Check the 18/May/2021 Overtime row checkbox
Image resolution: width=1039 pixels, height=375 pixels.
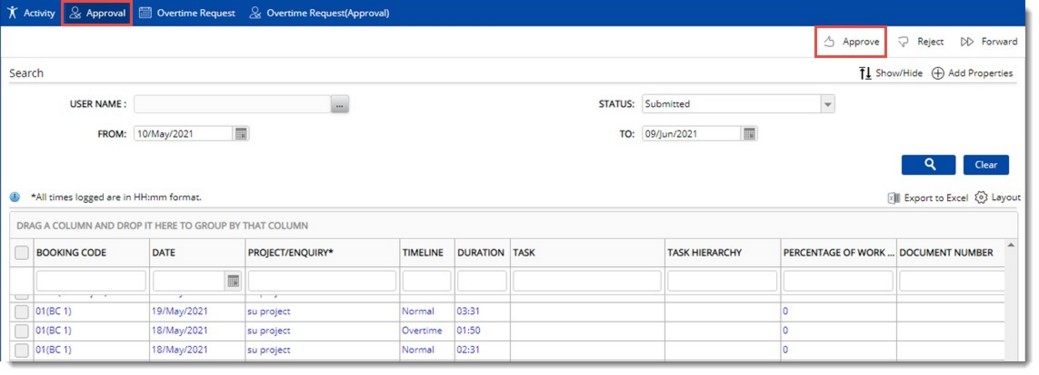22,331
